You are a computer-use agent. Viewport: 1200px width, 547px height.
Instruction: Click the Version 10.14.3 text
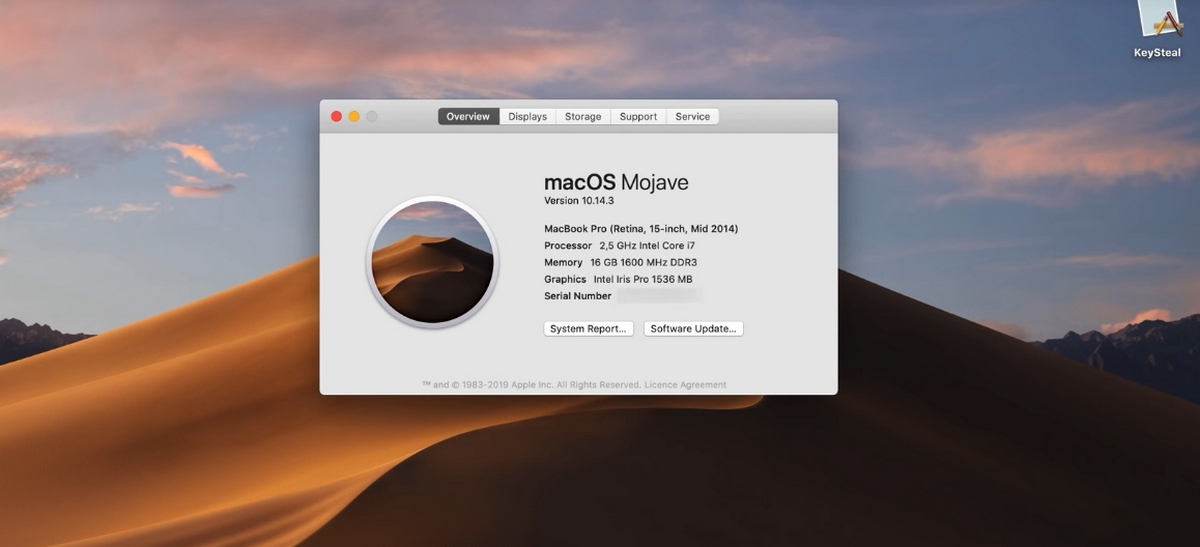pyautogui.click(x=579, y=201)
